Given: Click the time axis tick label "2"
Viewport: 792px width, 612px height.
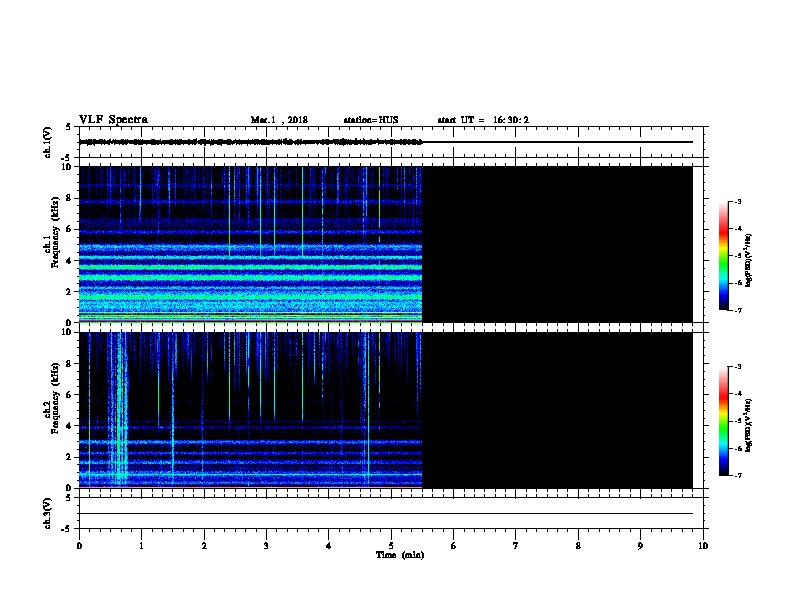Looking at the screenshot, I should (x=204, y=546).
